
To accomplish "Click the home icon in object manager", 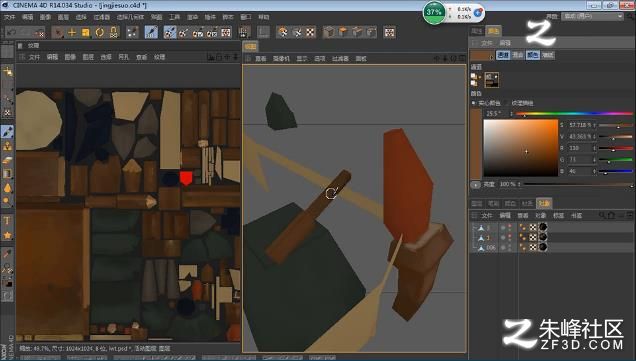I will tap(611, 215).
